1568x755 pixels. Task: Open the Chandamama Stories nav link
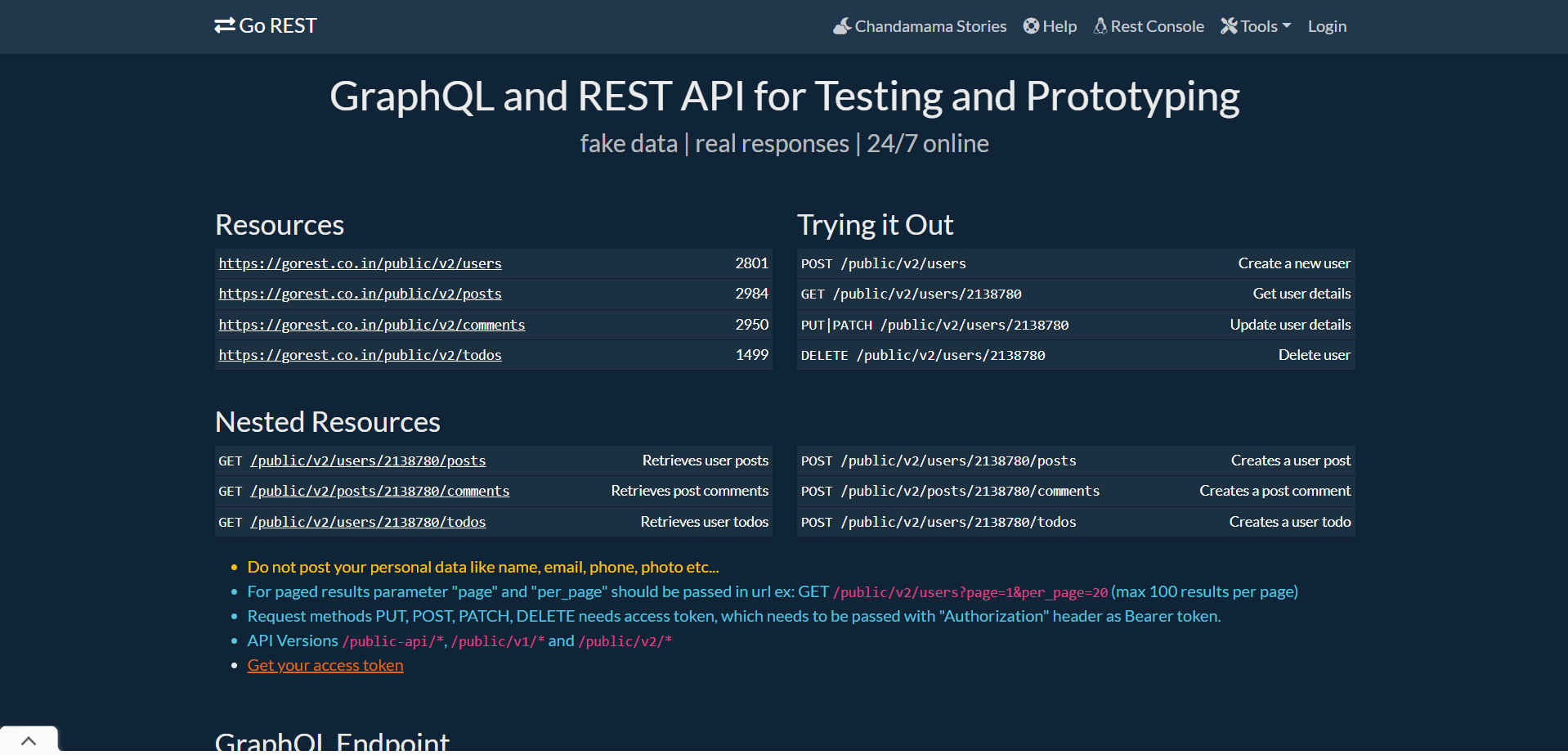pyautogui.click(x=930, y=26)
